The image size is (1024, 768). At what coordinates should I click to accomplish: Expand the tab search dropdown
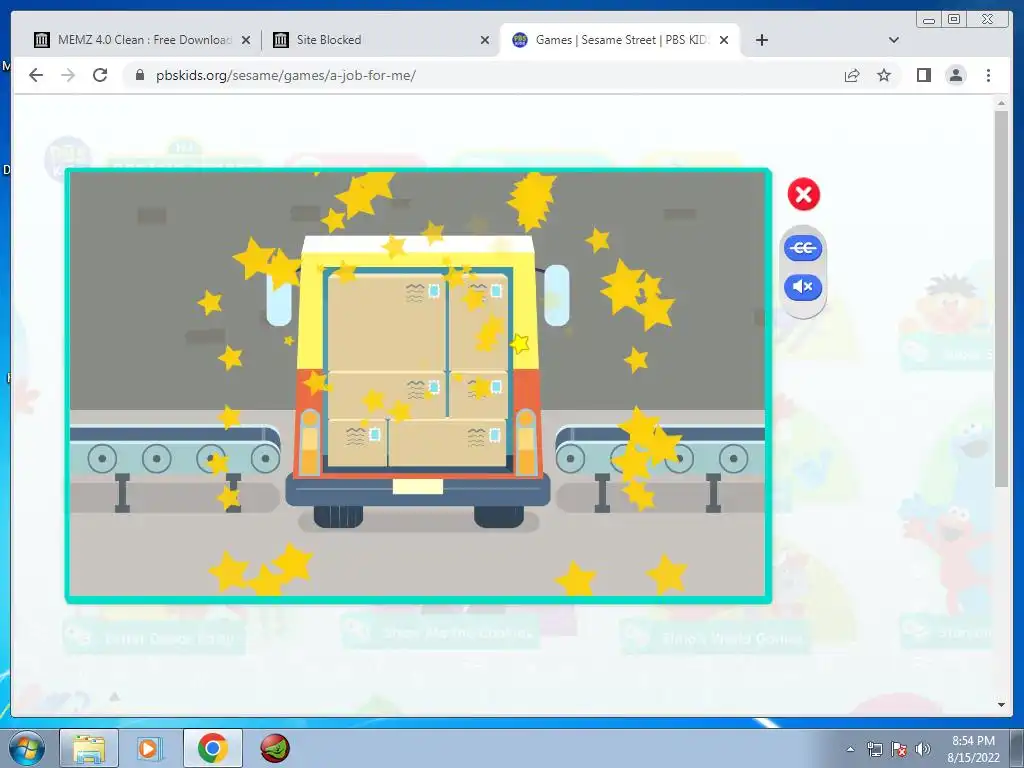[894, 40]
